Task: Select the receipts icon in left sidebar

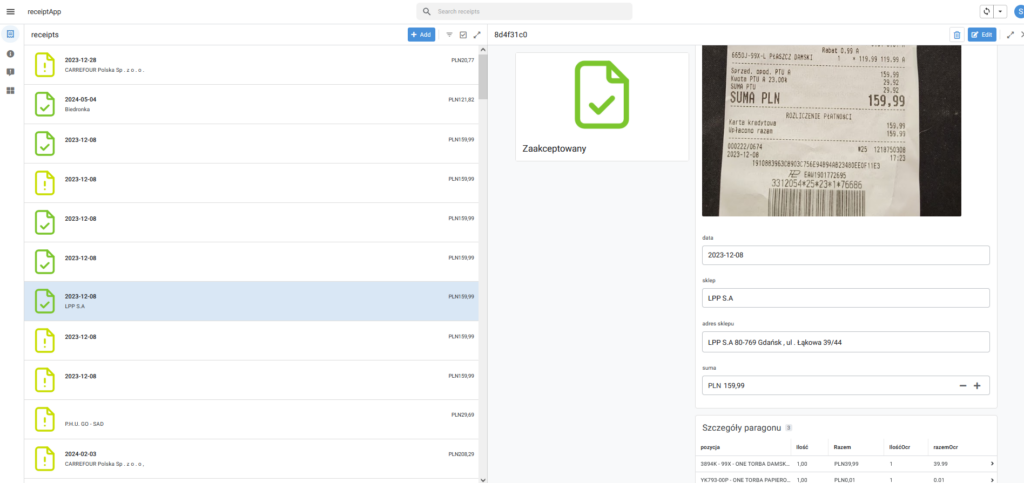Action: tap(10, 34)
